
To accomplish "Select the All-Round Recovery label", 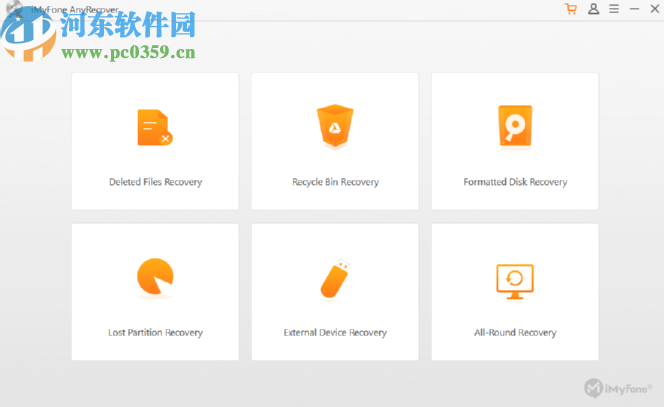I will [x=515, y=333].
